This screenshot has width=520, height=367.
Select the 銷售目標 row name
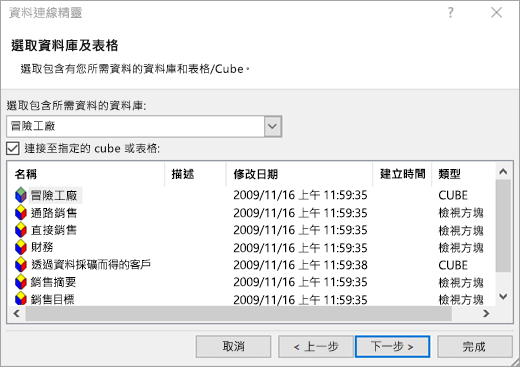(x=53, y=299)
